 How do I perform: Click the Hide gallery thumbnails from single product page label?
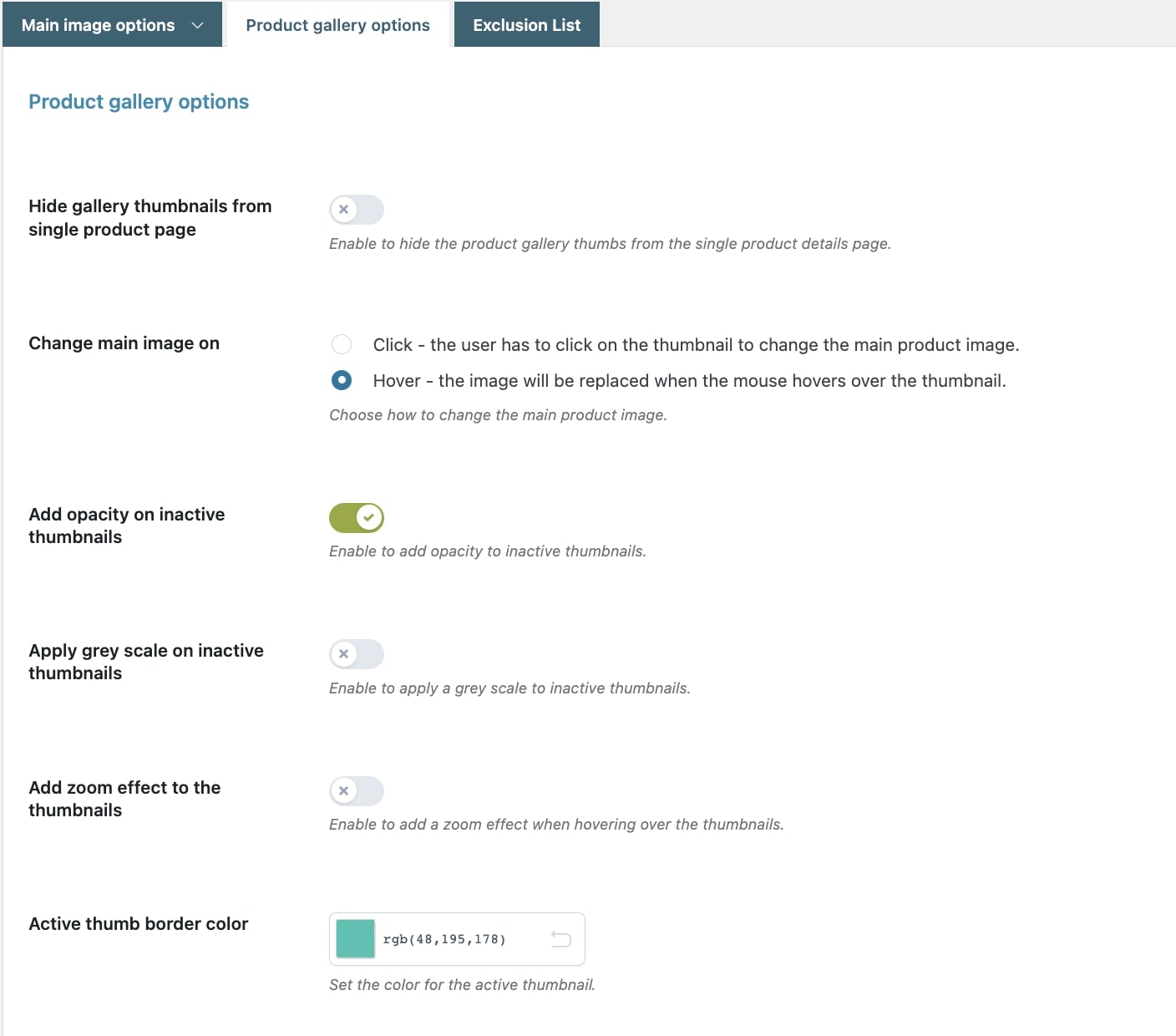[150, 217]
